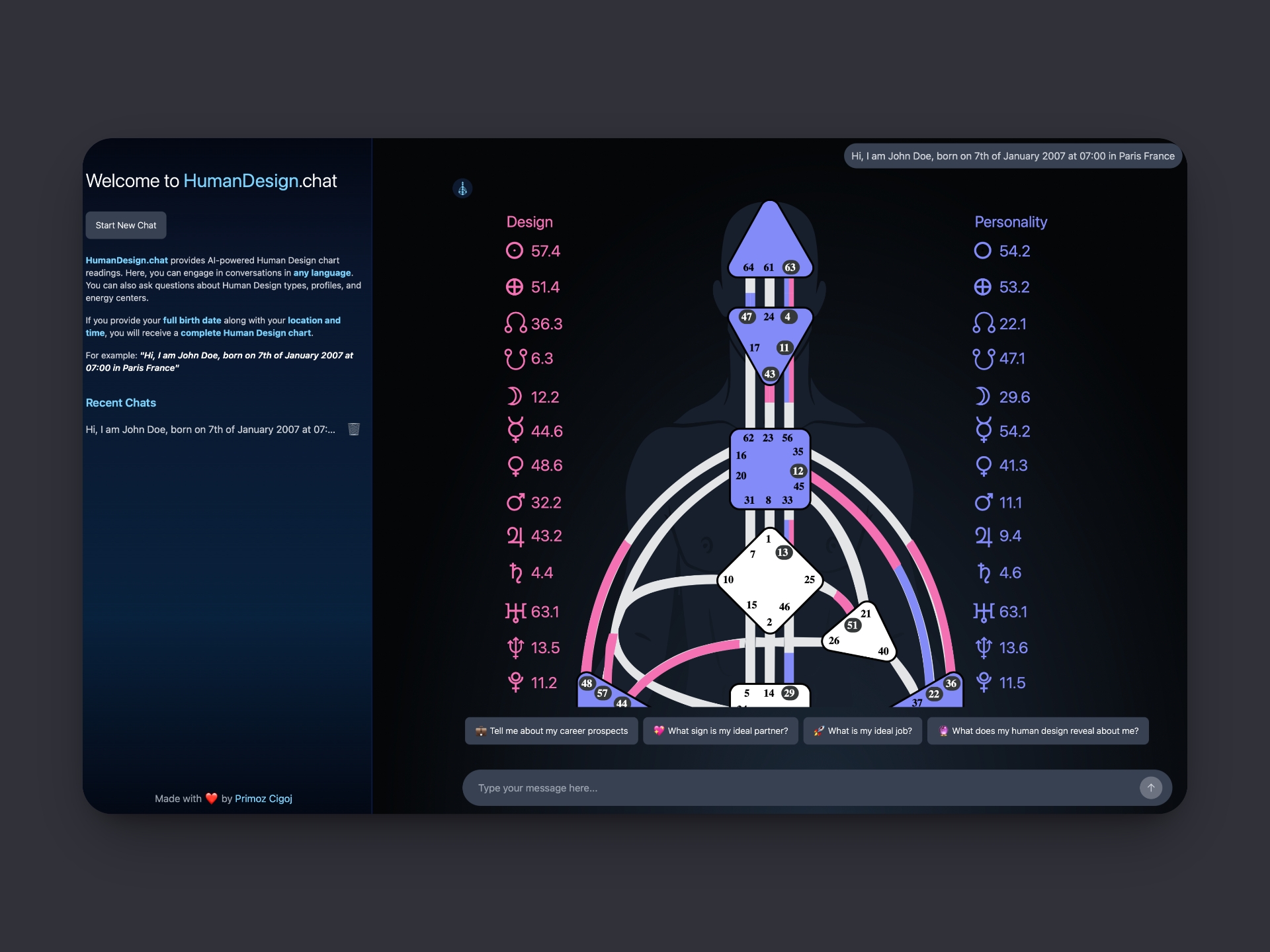The width and height of the screenshot is (1270, 952).
Task: Click the italic example birth info sentence
Action: [220, 362]
